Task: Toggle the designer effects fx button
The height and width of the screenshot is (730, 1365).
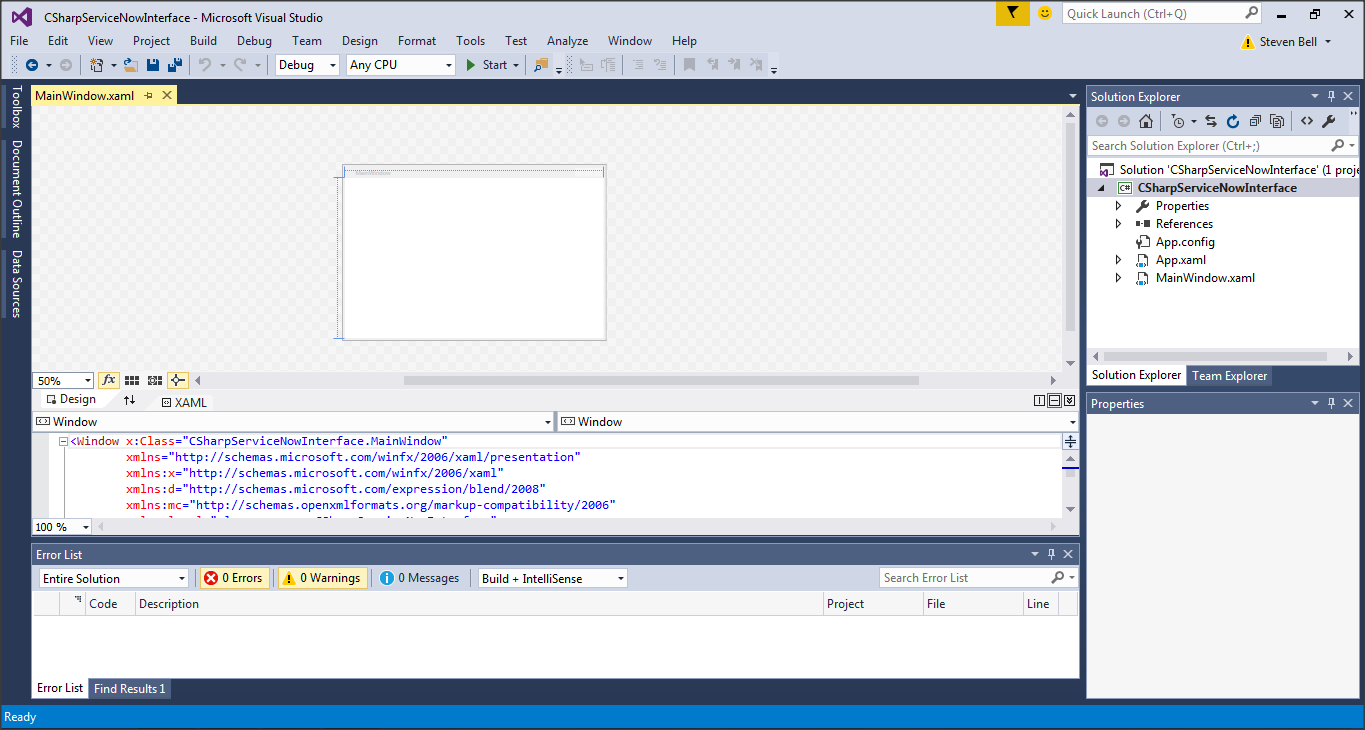Action: [x=109, y=380]
